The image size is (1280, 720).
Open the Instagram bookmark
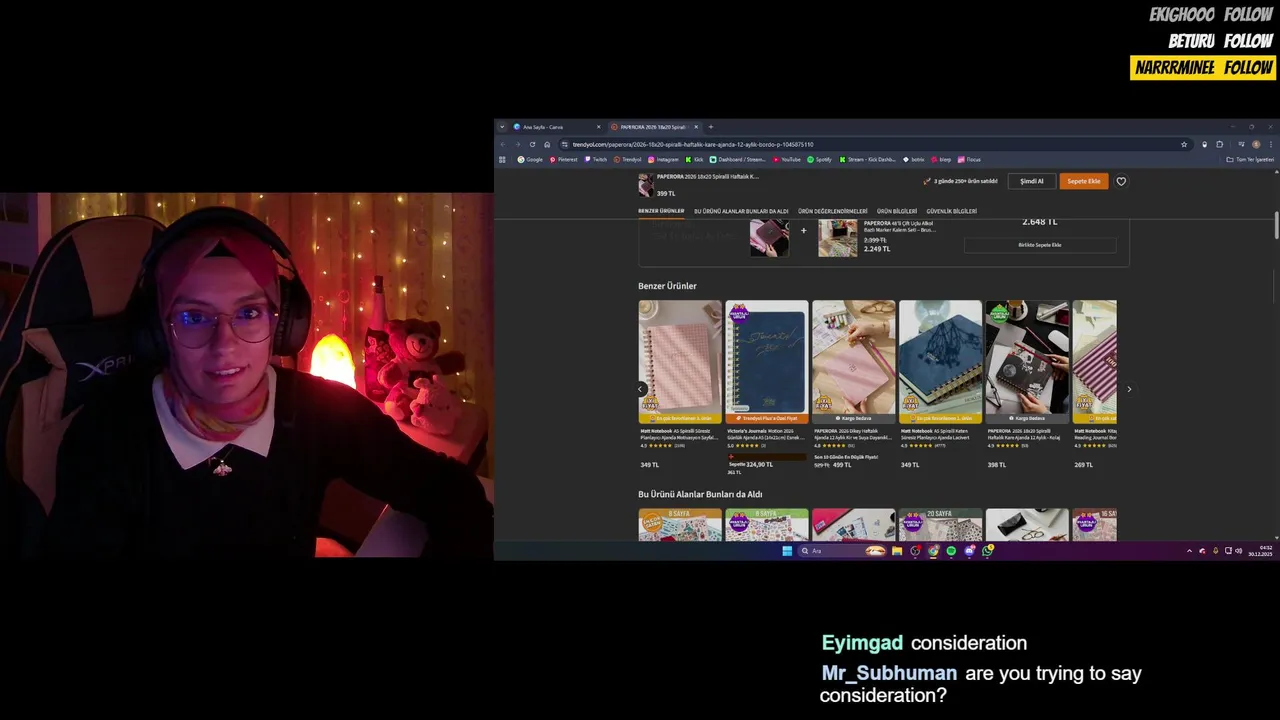[x=663, y=159]
